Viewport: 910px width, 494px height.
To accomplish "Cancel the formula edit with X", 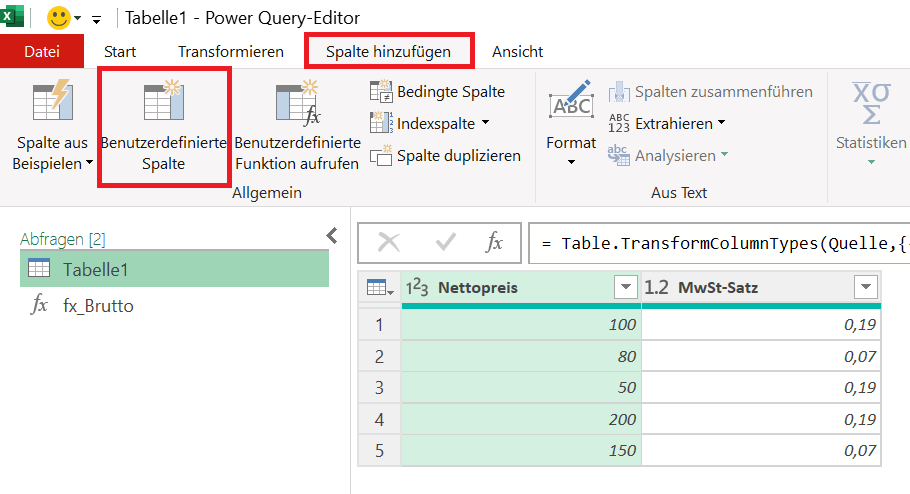I will 389,242.
